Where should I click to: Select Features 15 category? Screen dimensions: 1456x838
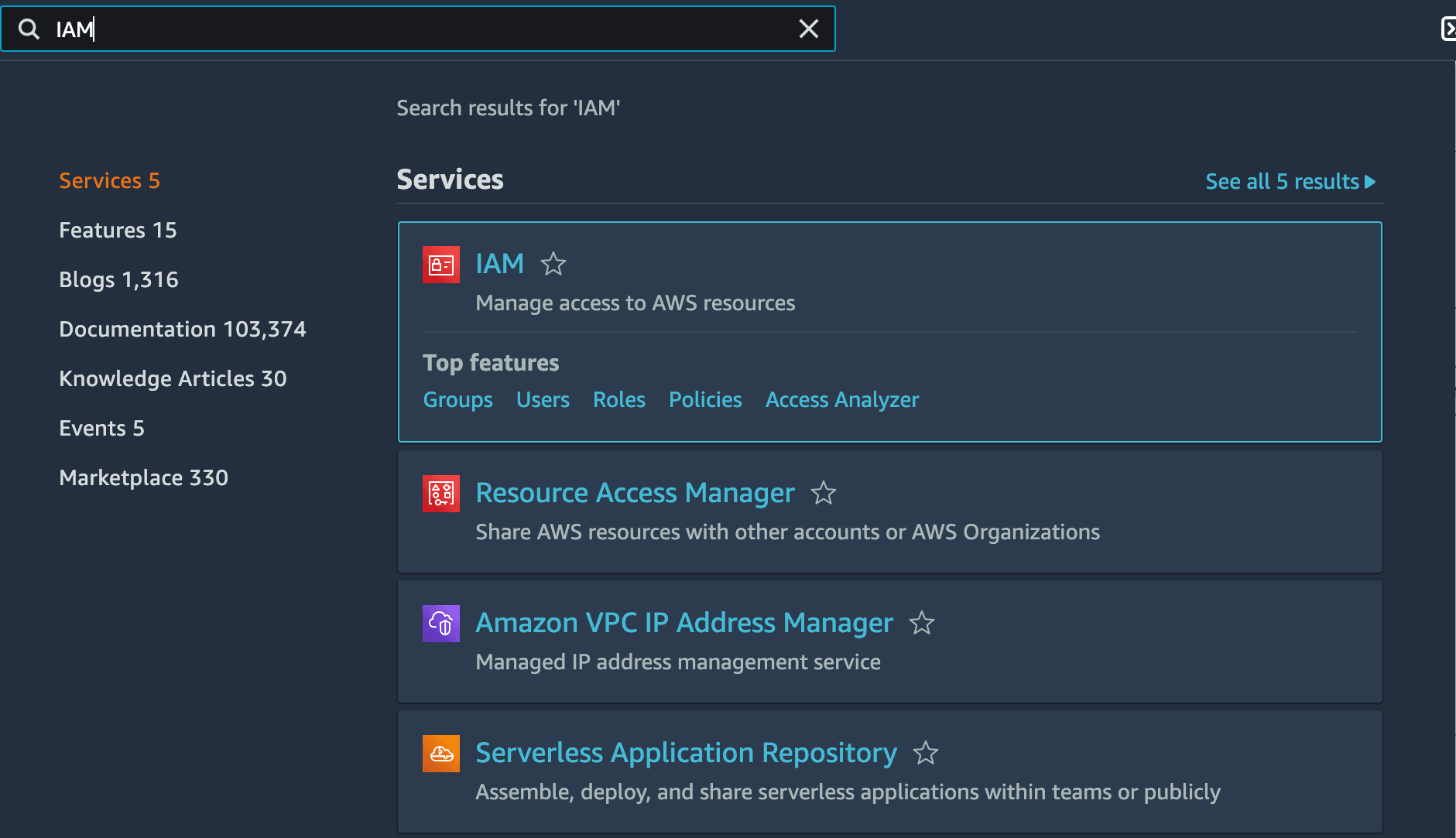tap(118, 231)
